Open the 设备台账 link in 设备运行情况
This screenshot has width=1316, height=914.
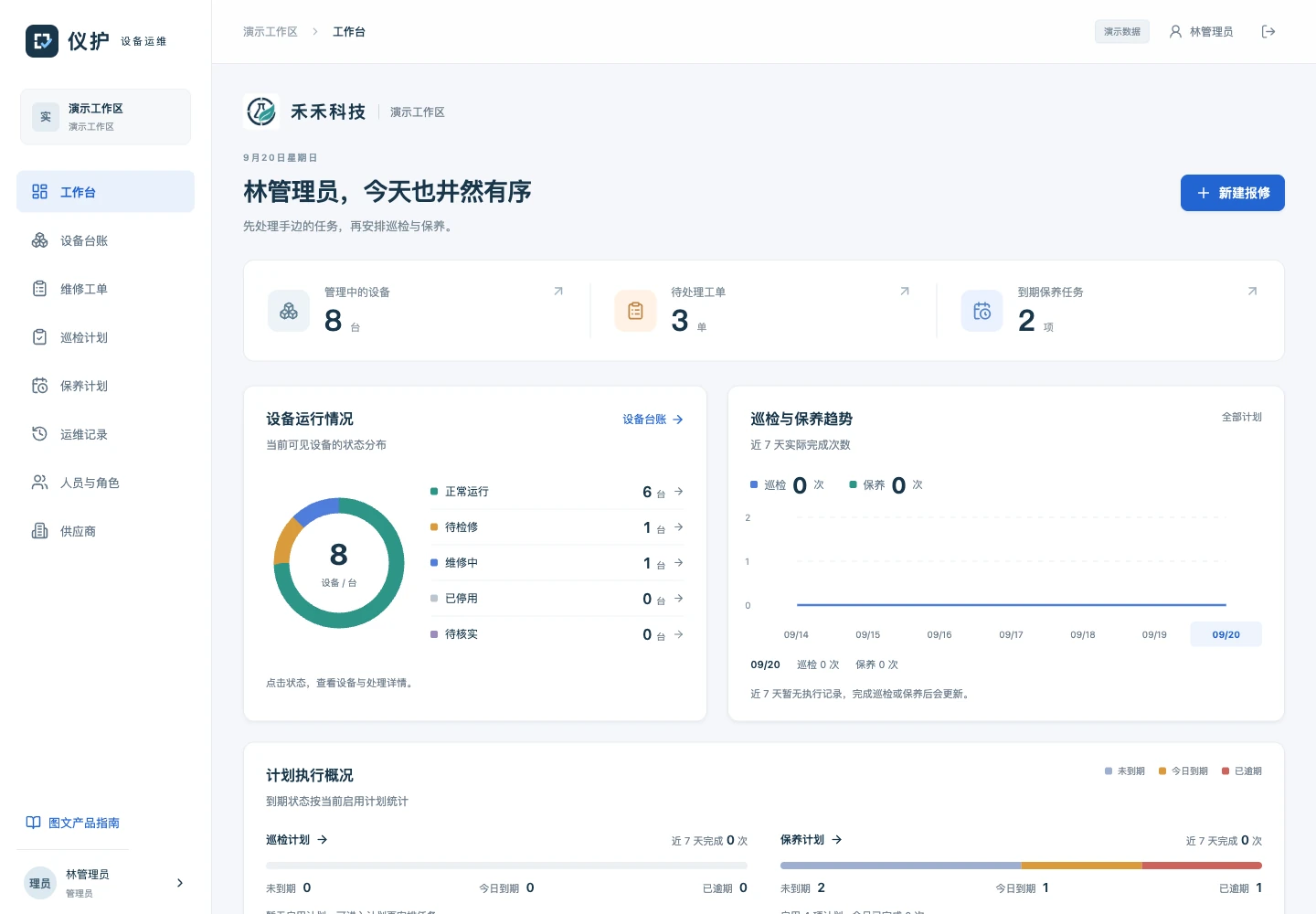coord(653,420)
